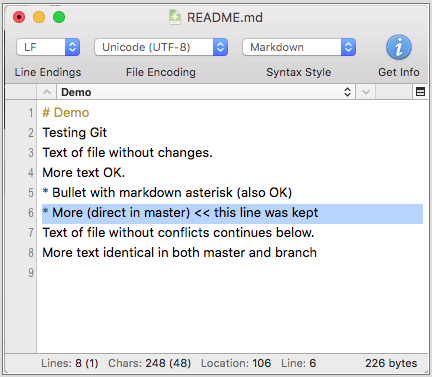This screenshot has width=432, height=377.
Task: Open the Markdown syntax style dropdown
Action: (x=299, y=47)
